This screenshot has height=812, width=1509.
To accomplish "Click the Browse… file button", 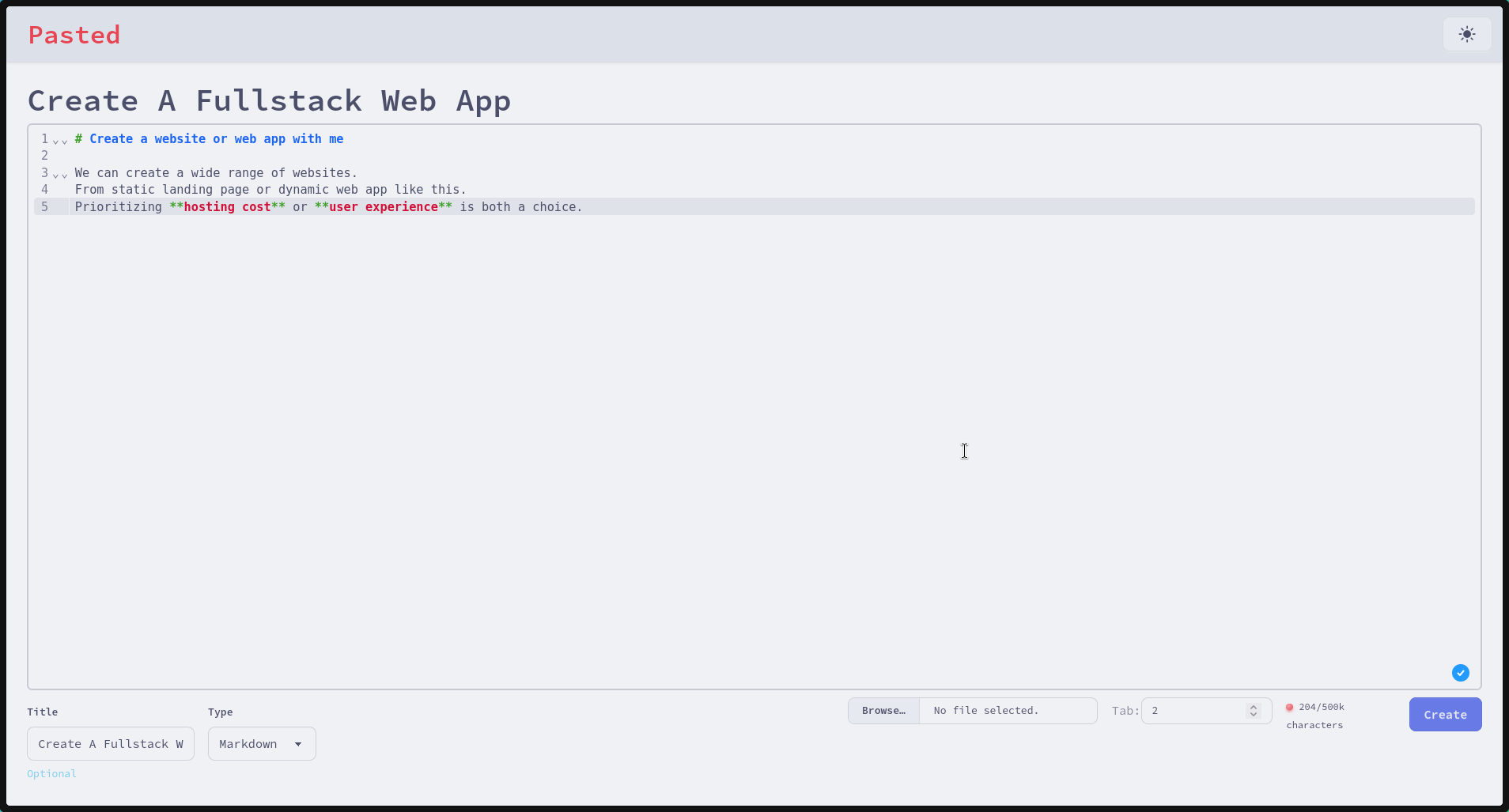I will pyautogui.click(x=883, y=711).
